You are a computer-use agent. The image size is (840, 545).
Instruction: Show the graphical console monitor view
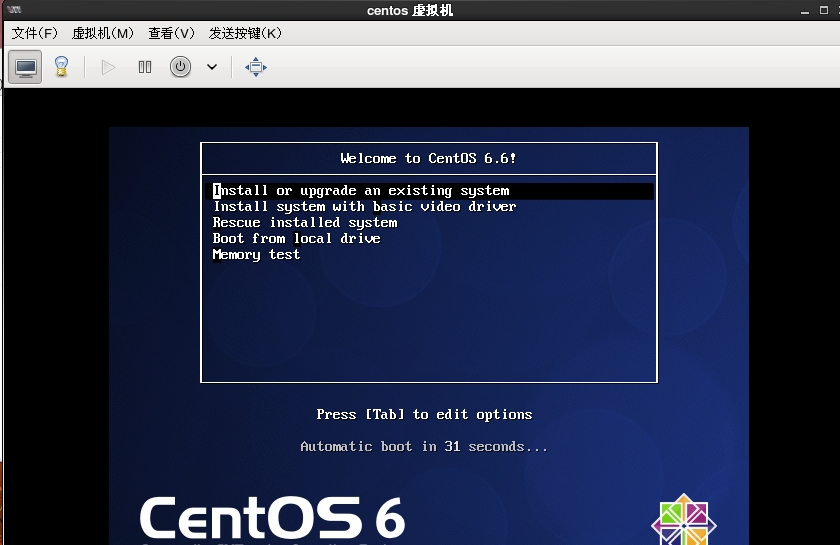[x=25, y=67]
